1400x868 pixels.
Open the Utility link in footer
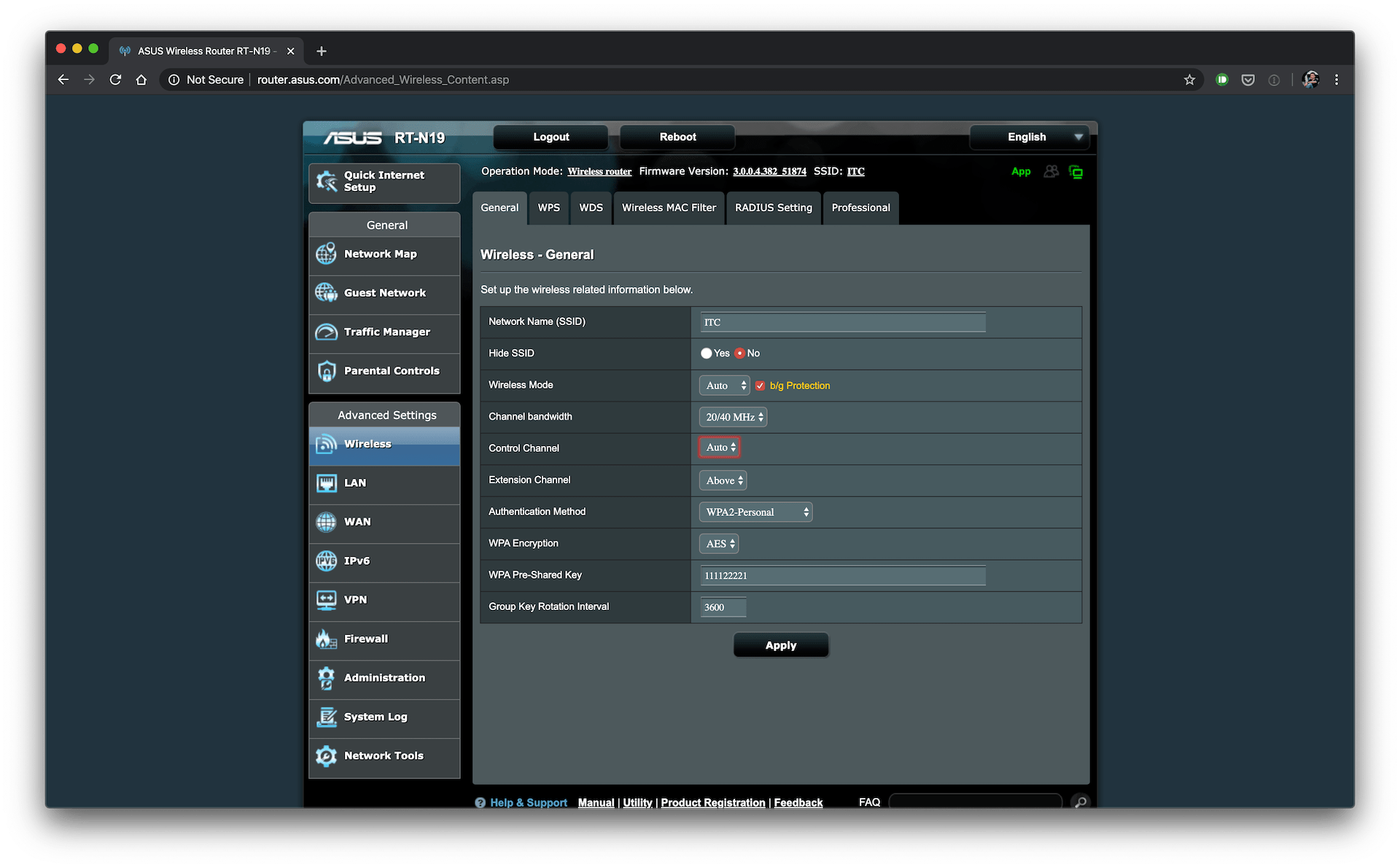coord(637,802)
